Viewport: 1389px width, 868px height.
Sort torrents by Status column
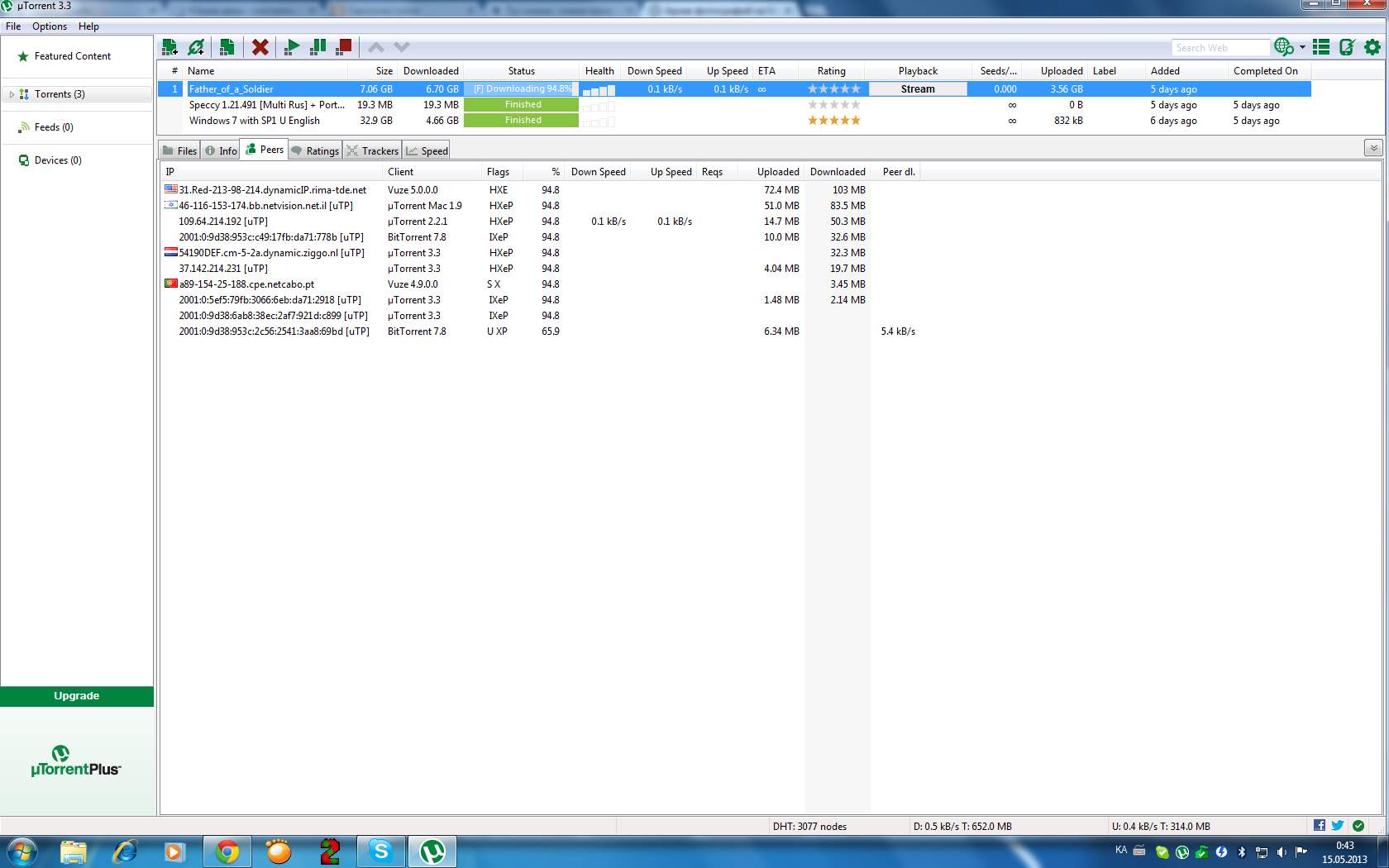522,71
